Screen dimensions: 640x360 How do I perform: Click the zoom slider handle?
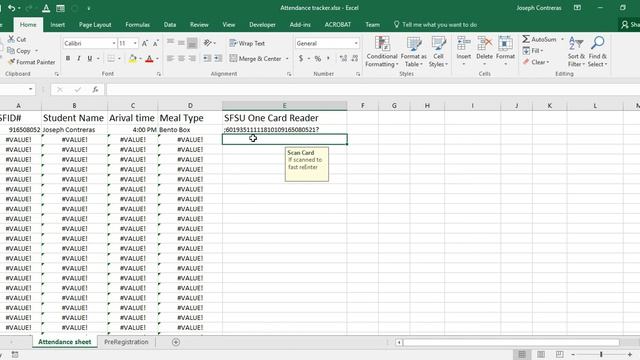coord(601,354)
